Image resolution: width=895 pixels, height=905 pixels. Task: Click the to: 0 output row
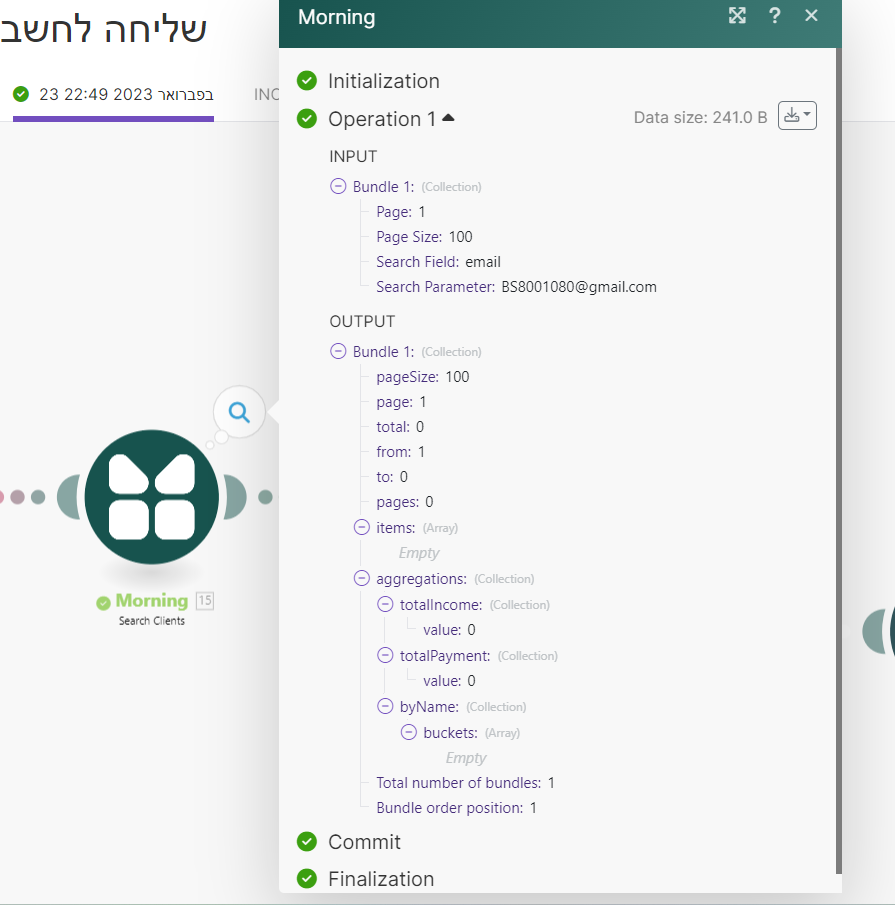[392, 477]
